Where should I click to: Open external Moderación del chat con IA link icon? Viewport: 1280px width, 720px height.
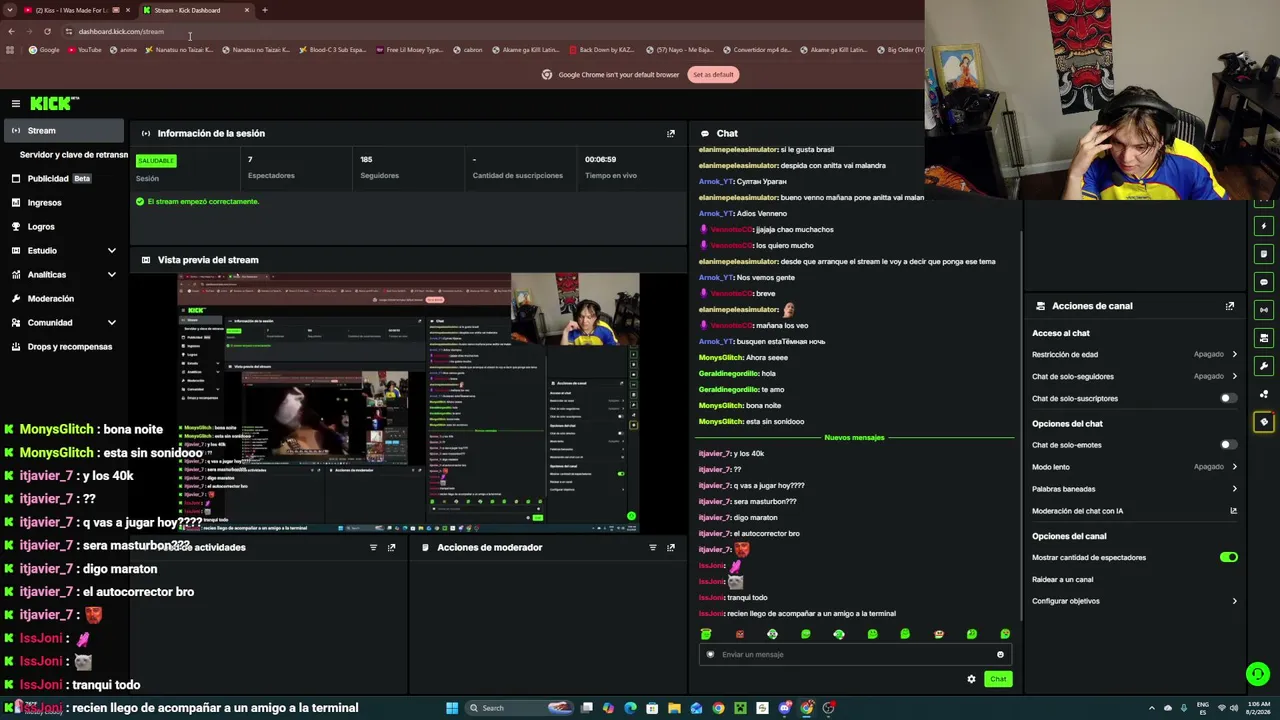(x=1233, y=511)
